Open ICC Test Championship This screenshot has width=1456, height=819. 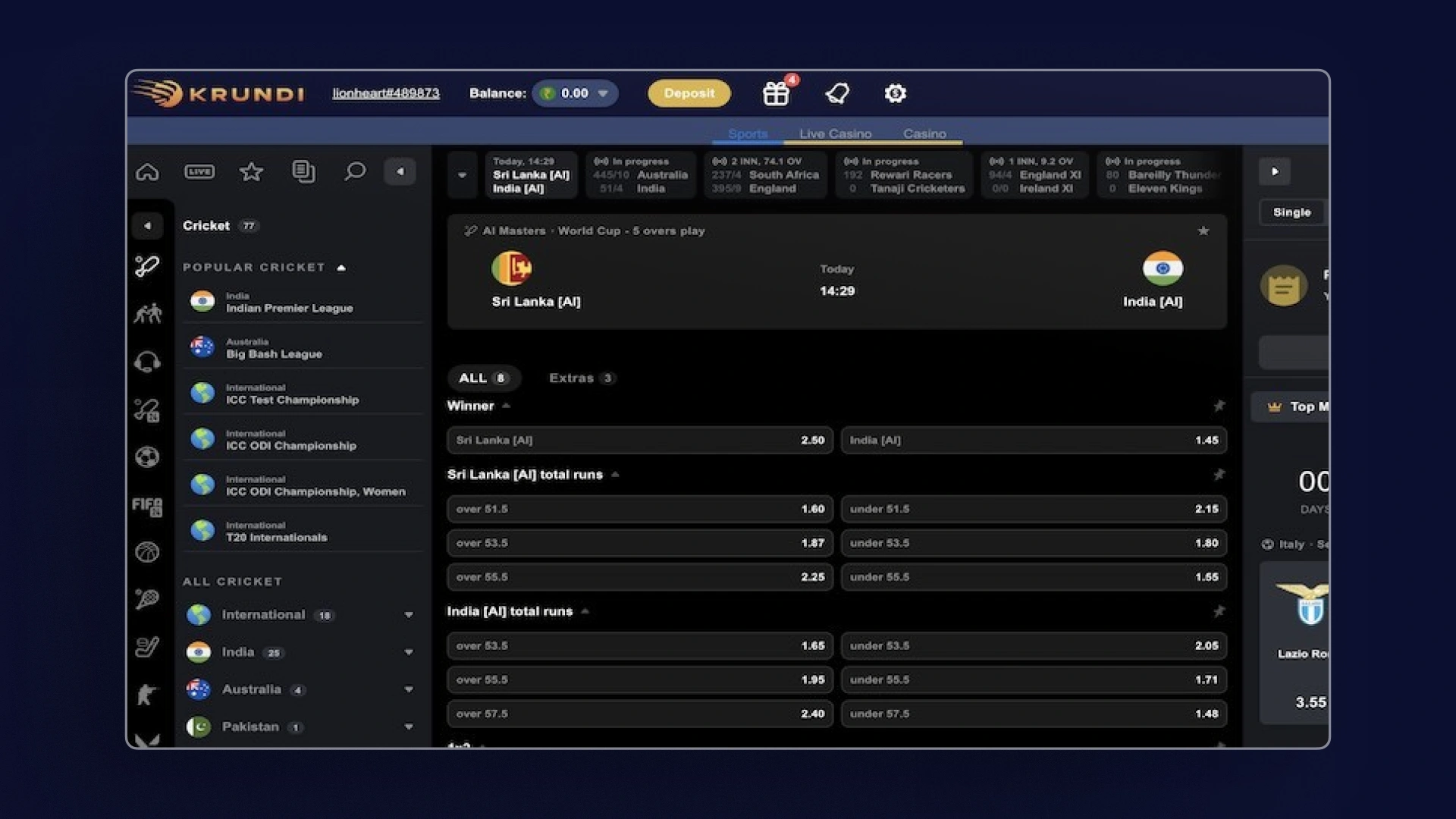tap(302, 394)
